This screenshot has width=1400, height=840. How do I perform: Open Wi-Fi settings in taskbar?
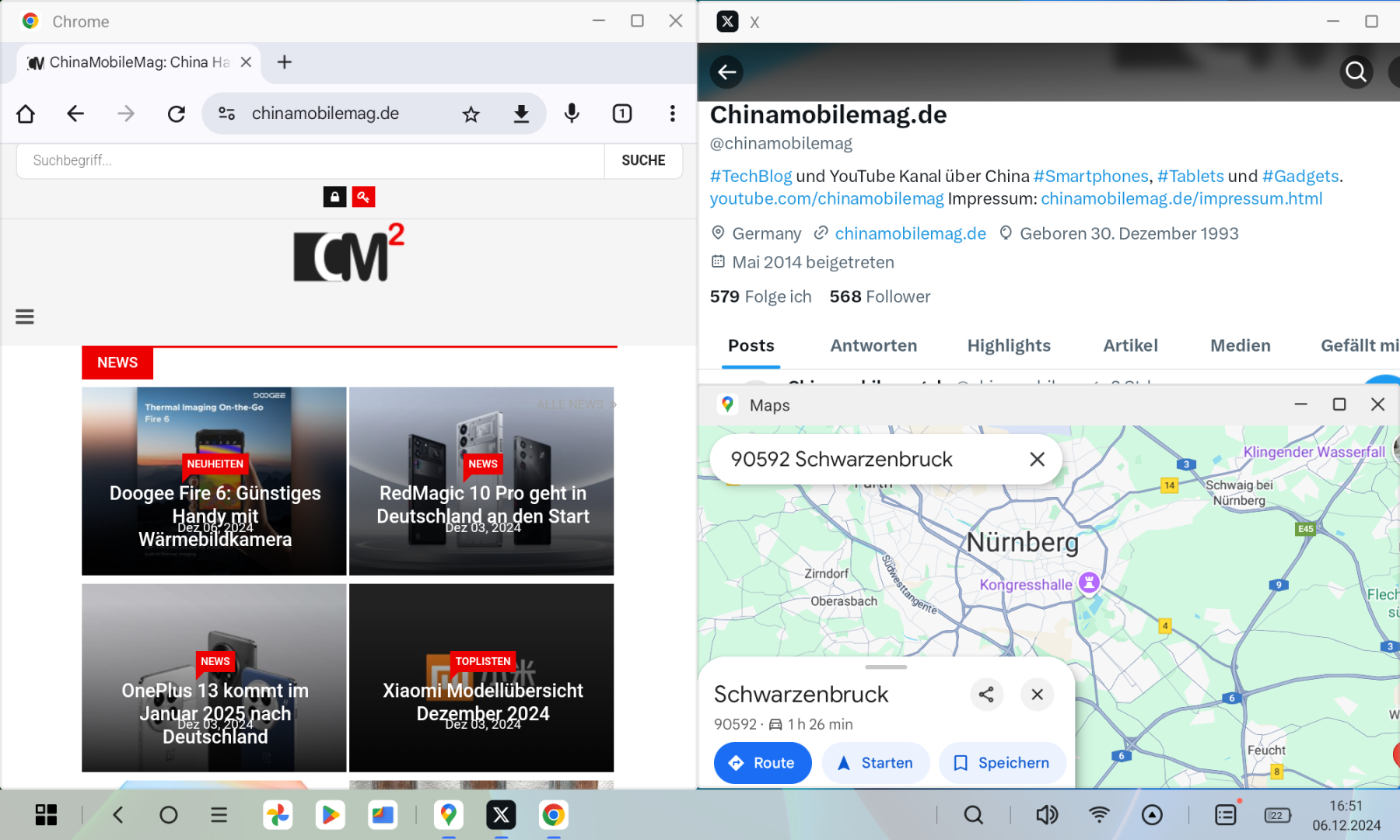click(x=1099, y=815)
